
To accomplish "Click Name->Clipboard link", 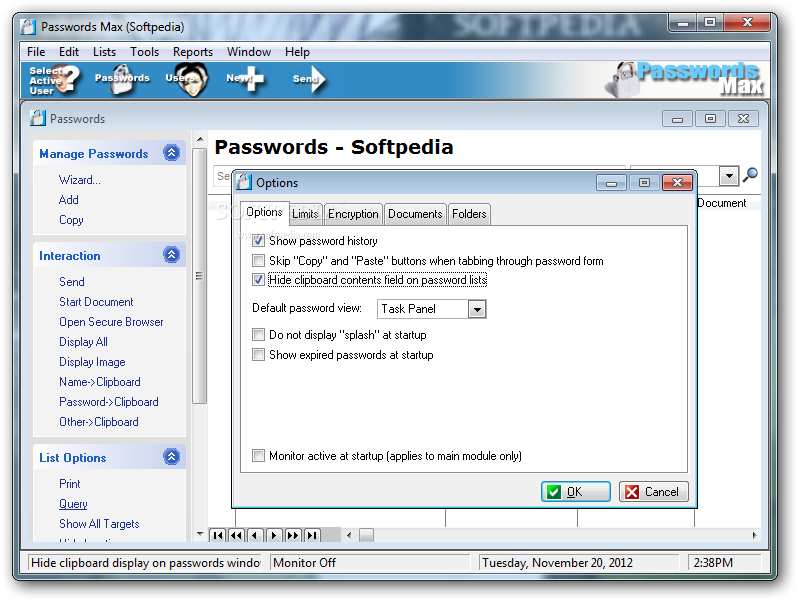I will tap(100, 382).
